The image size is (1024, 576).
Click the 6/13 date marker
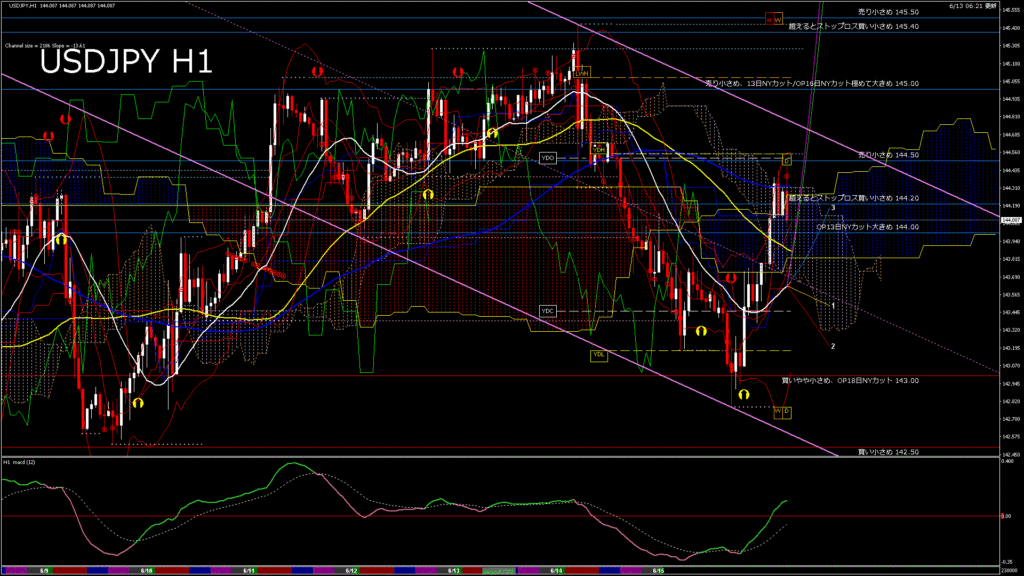click(x=454, y=571)
